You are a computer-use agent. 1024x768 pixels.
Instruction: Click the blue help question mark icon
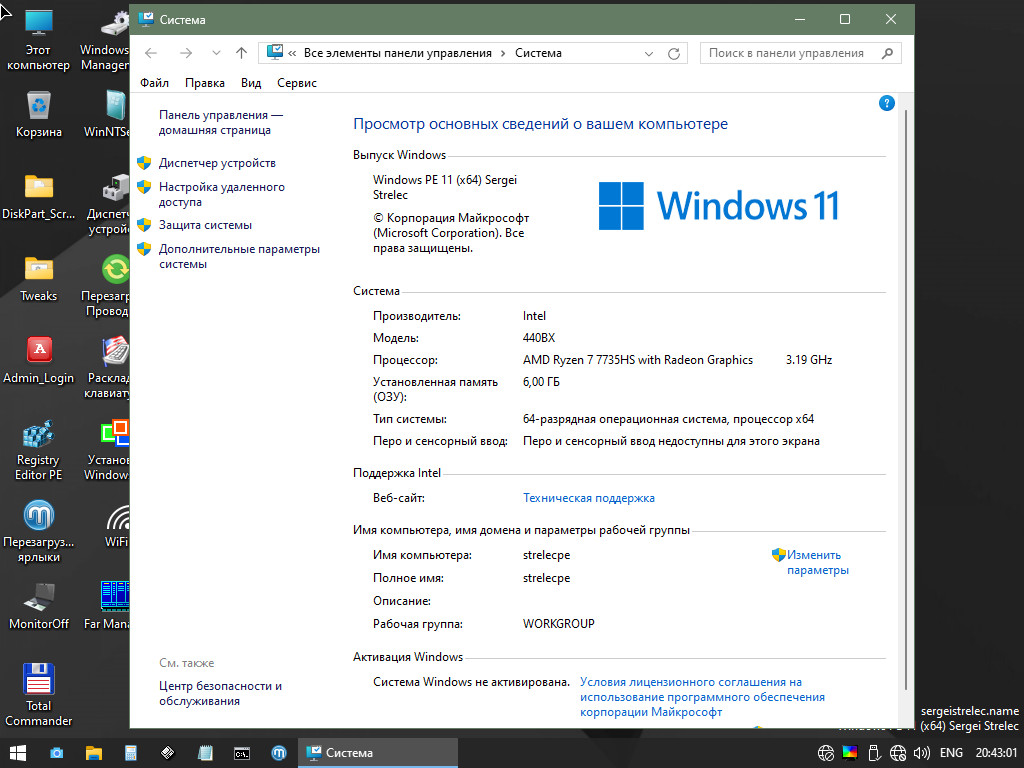(x=886, y=103)
